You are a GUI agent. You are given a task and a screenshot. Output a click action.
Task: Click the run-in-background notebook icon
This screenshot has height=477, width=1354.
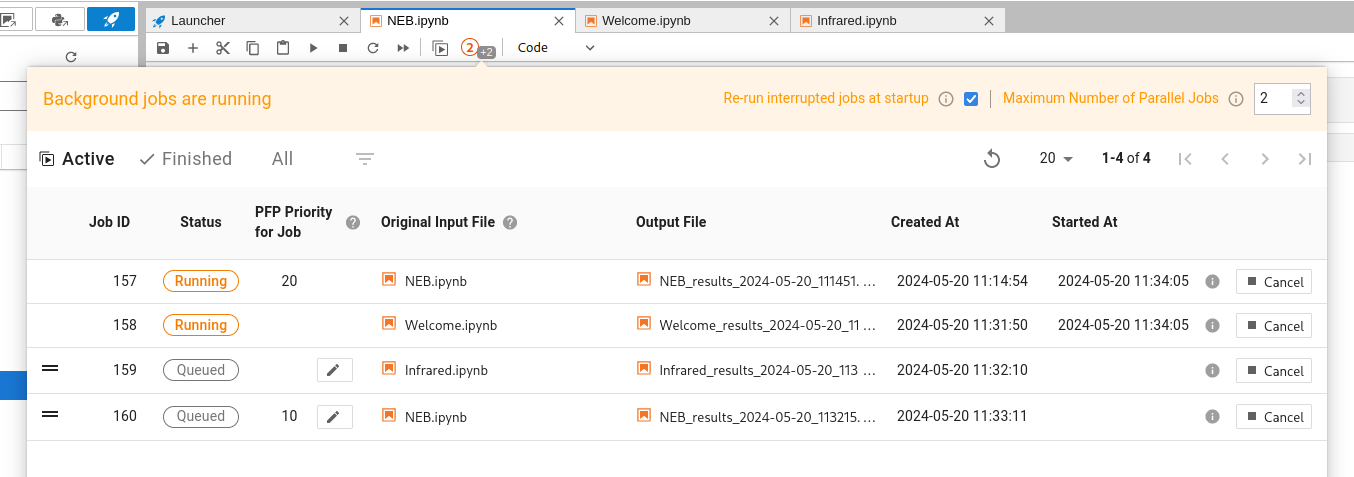point(440,48)
